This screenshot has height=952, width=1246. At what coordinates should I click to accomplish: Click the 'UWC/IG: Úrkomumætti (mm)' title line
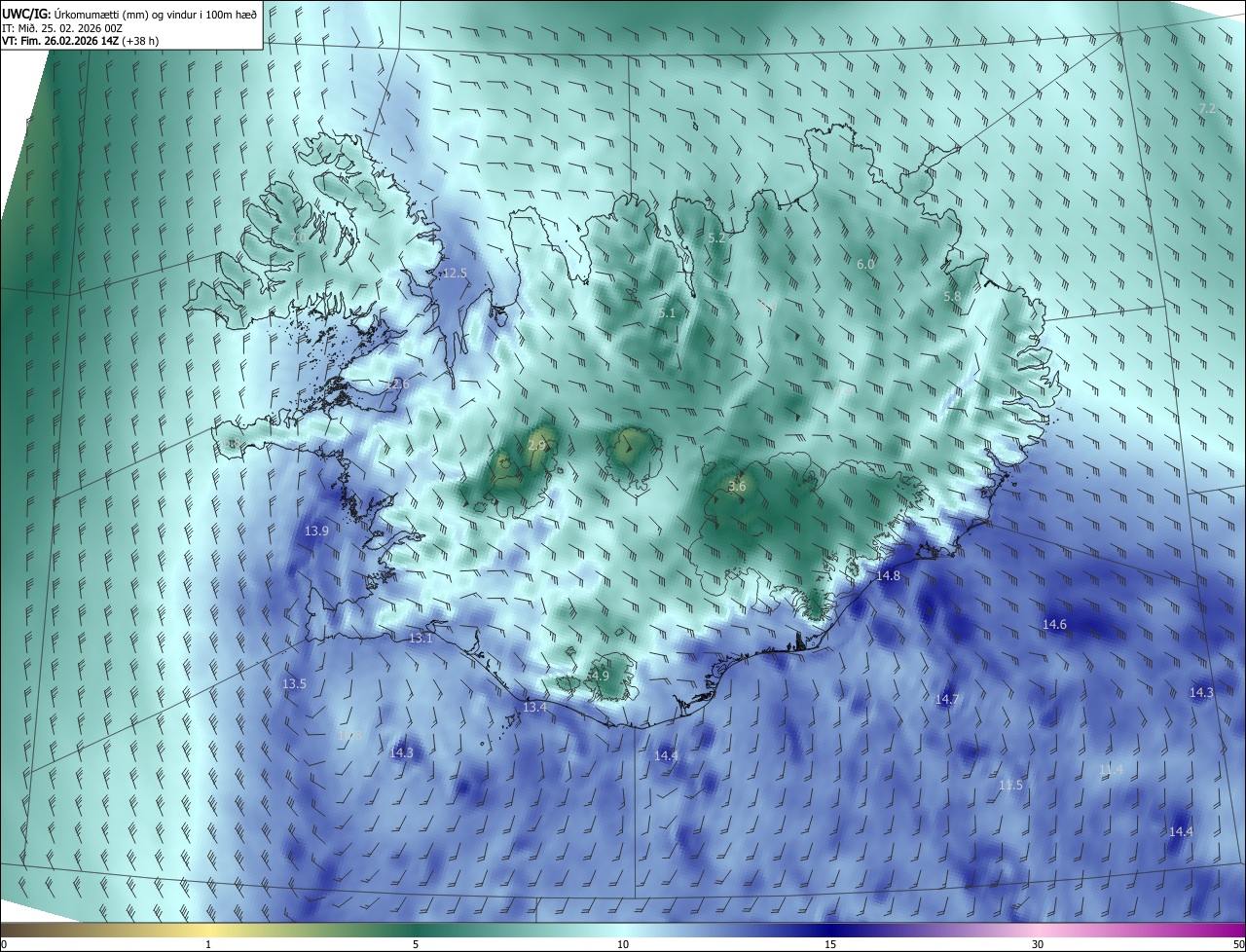coord(129,14)
